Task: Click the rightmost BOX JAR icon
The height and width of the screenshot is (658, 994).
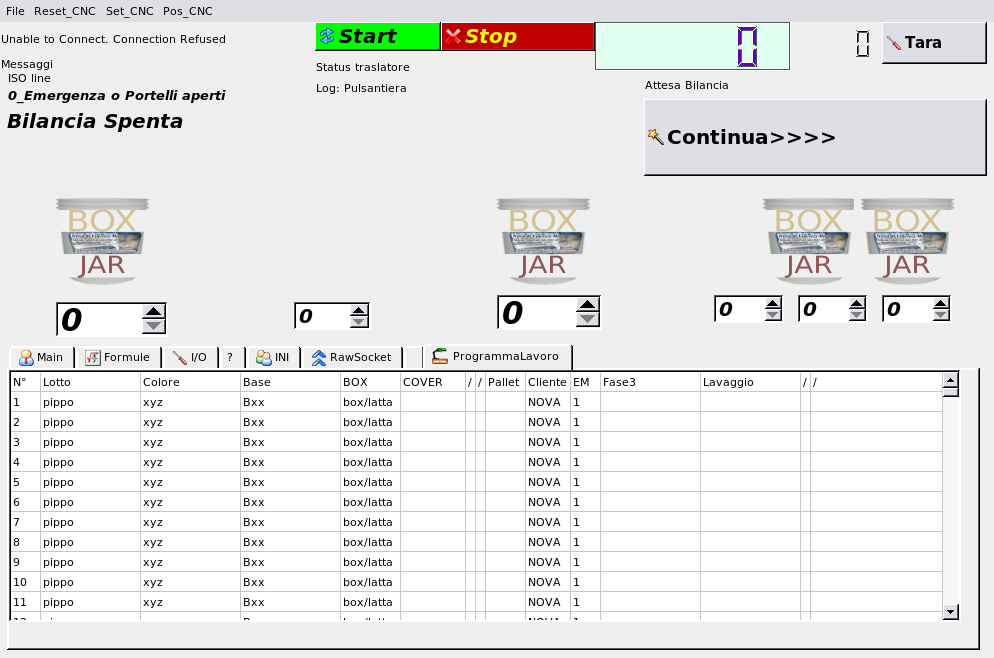Action: tap(908, 240)
